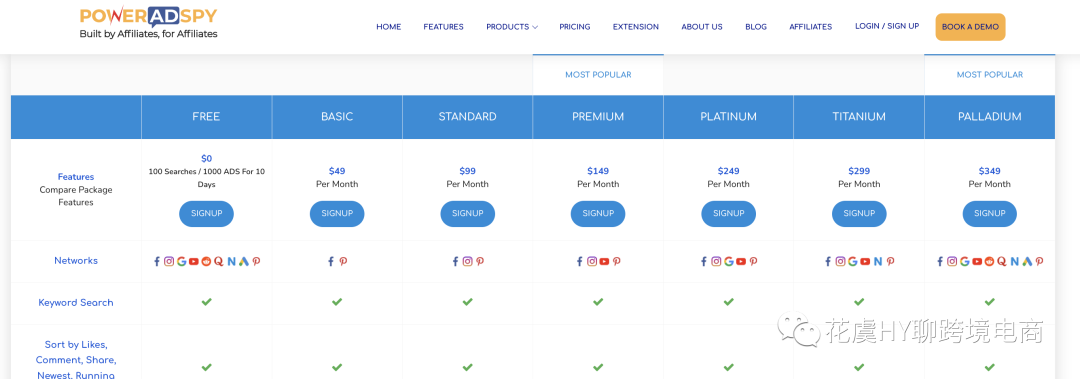
Task: Click the Instagram icon in the STANDARD plan
Action: (468, 261)
